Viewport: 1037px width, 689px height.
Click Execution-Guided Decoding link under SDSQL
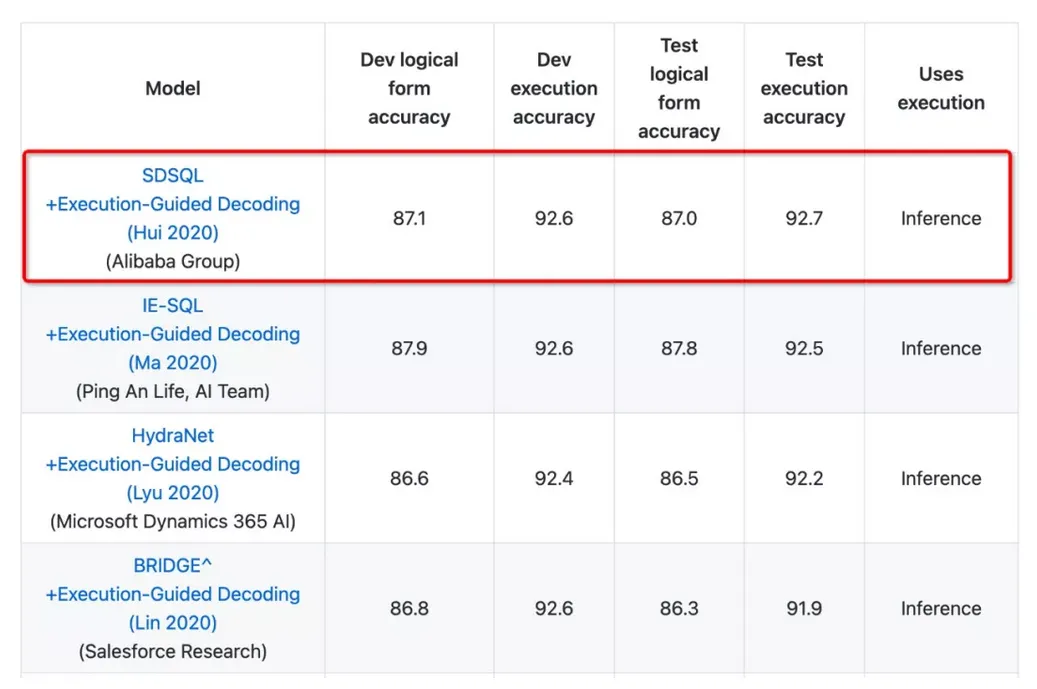[173, 204]
